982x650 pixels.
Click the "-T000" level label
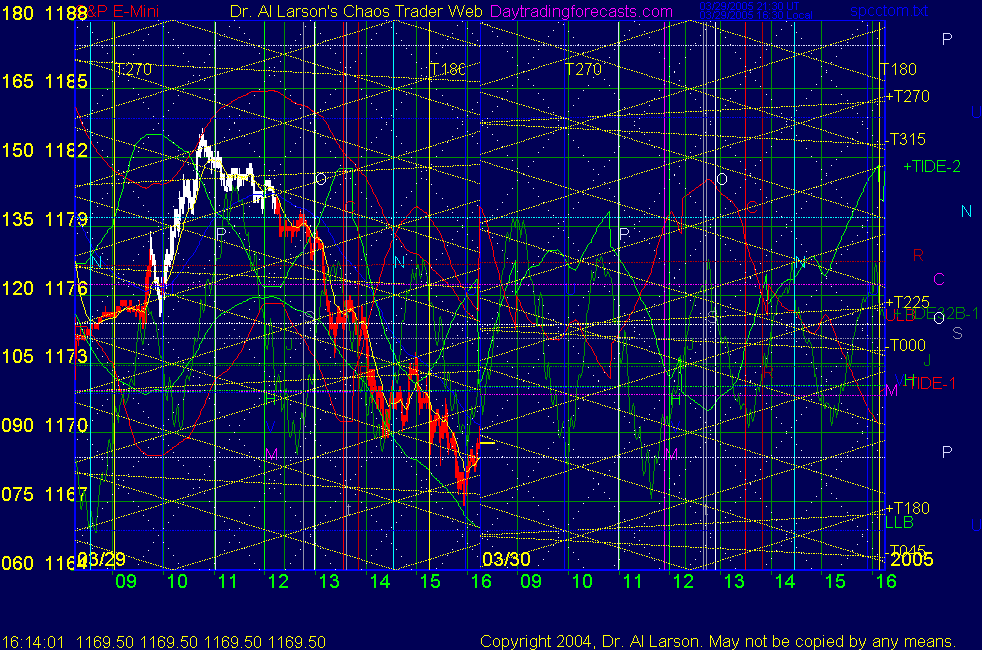coord(906,345)
